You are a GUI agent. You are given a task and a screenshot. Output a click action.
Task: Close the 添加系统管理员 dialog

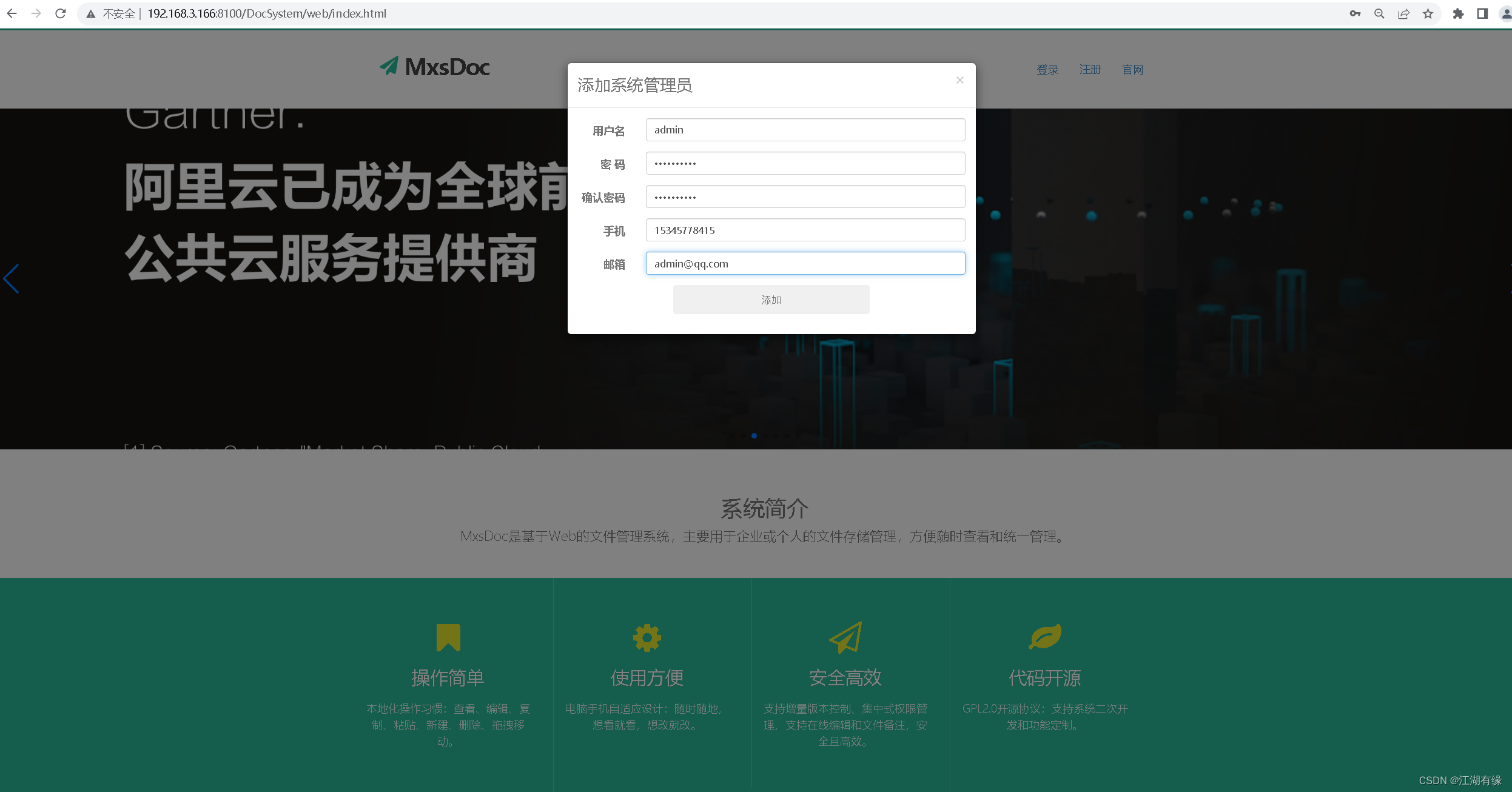[x=959, y=79]
